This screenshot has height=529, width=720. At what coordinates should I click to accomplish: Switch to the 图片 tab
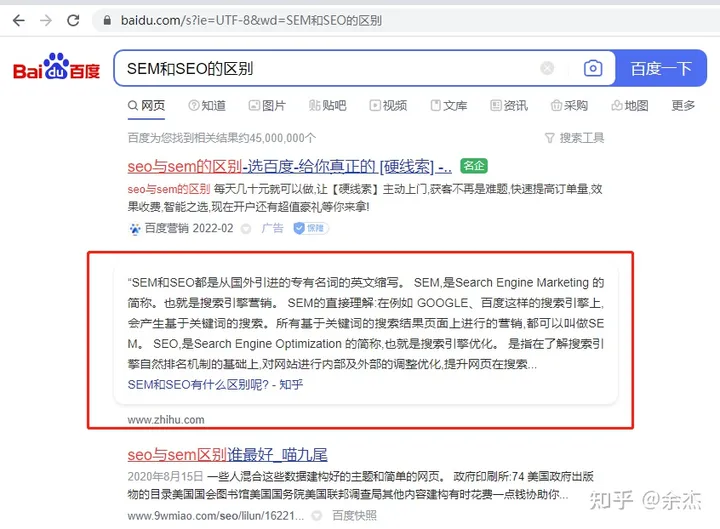pyautogui.click(x=267, y=106)
